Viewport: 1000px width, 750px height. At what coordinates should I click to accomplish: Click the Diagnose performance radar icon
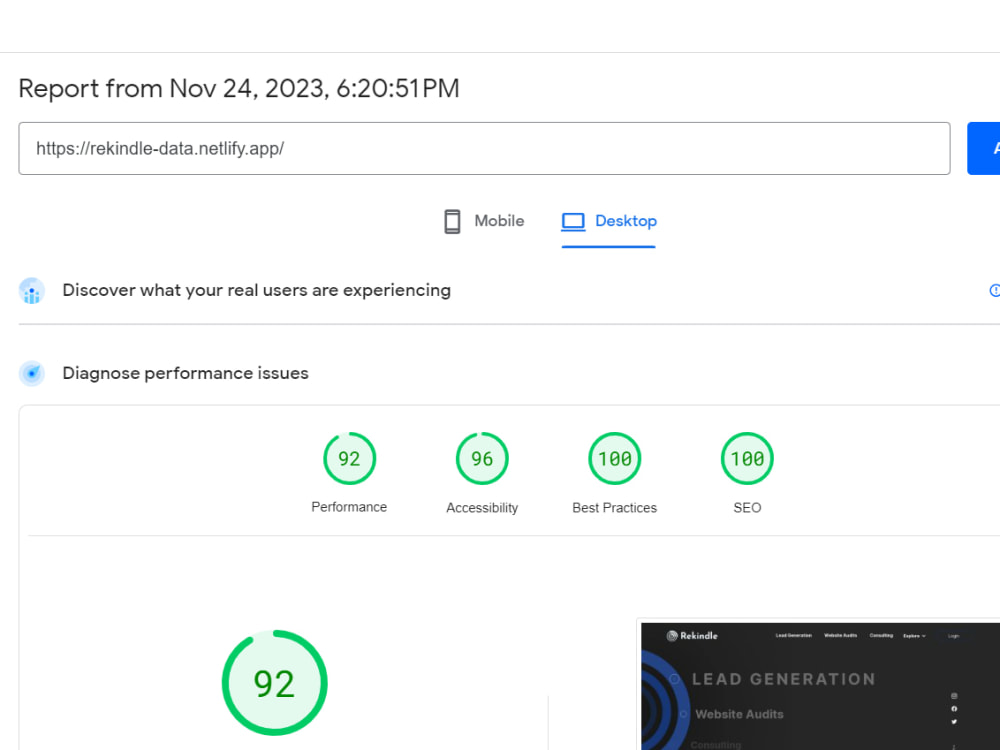32,374
